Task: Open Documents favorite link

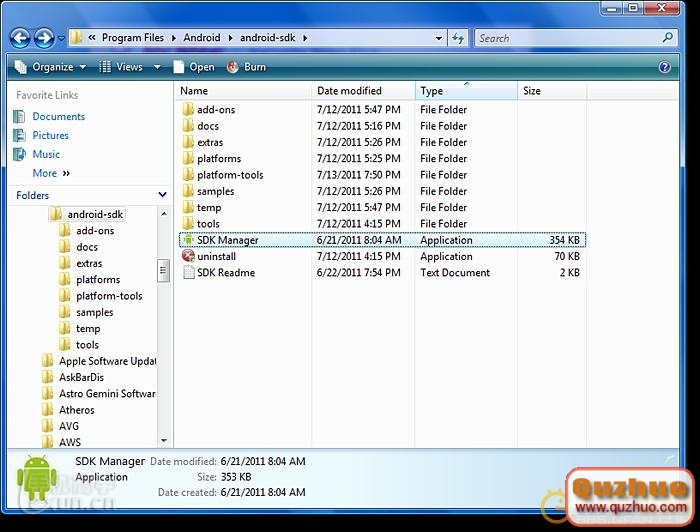Action: point(58,116)
